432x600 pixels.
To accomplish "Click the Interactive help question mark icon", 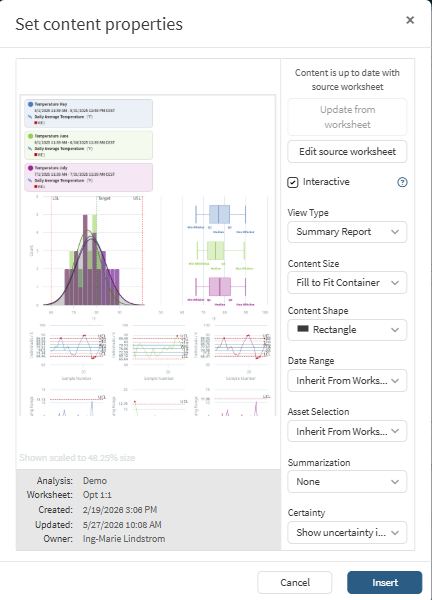I will tap(402, 182).
